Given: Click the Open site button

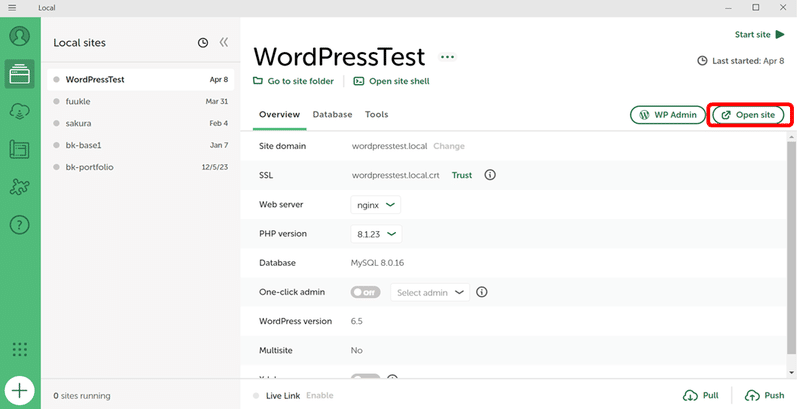Looking at the screenshot, I should pyautogui.click(x=748, y=115).
